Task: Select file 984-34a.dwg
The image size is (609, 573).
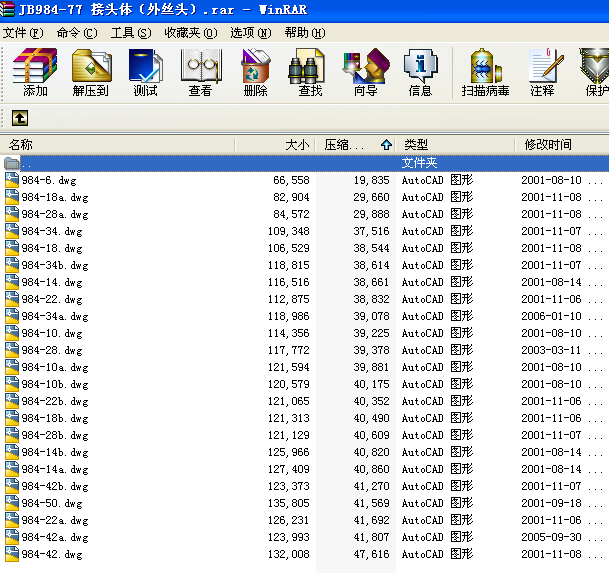Action: 55,316
